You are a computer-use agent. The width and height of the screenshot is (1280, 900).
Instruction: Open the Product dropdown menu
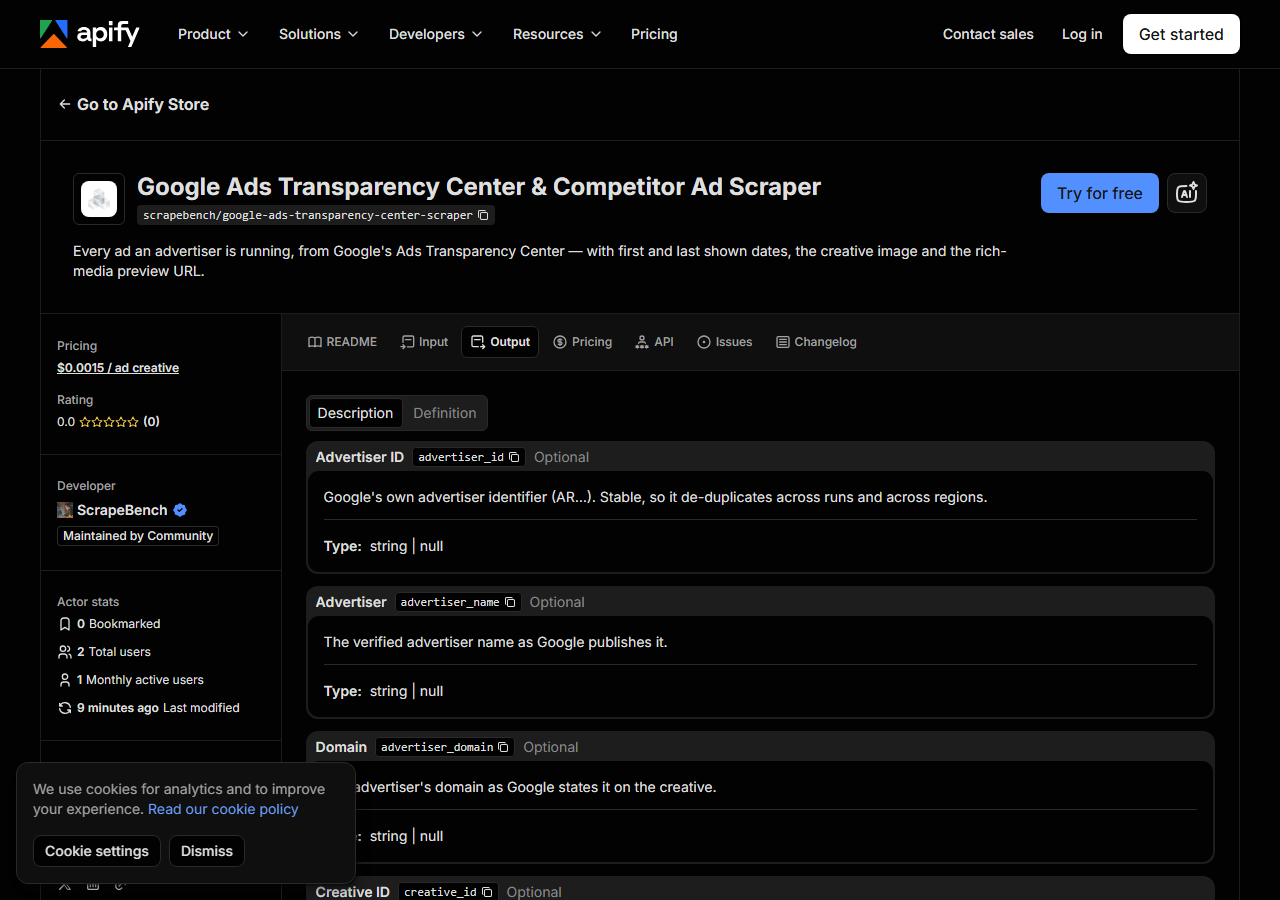pos(212,34)
